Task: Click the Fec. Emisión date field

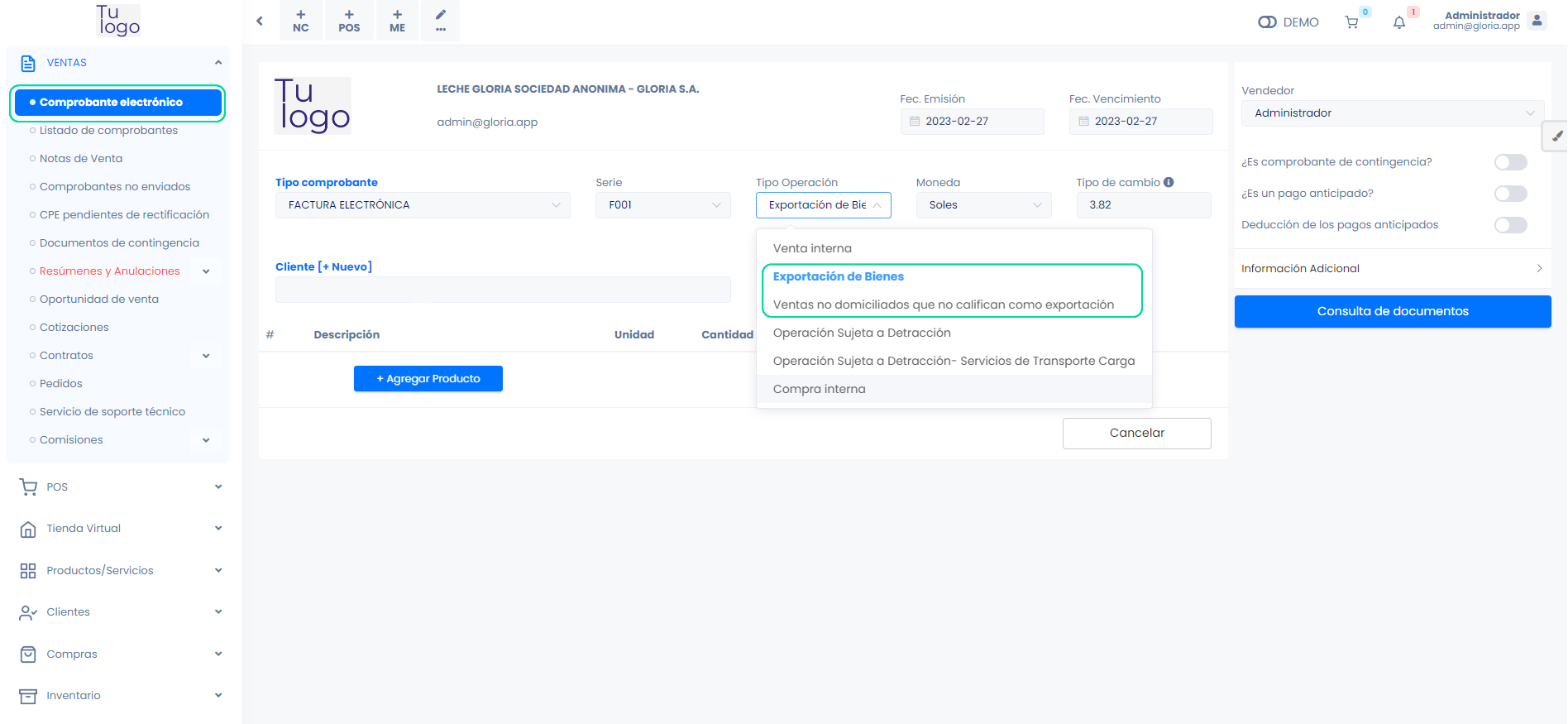Action: [x=972, y=122]
